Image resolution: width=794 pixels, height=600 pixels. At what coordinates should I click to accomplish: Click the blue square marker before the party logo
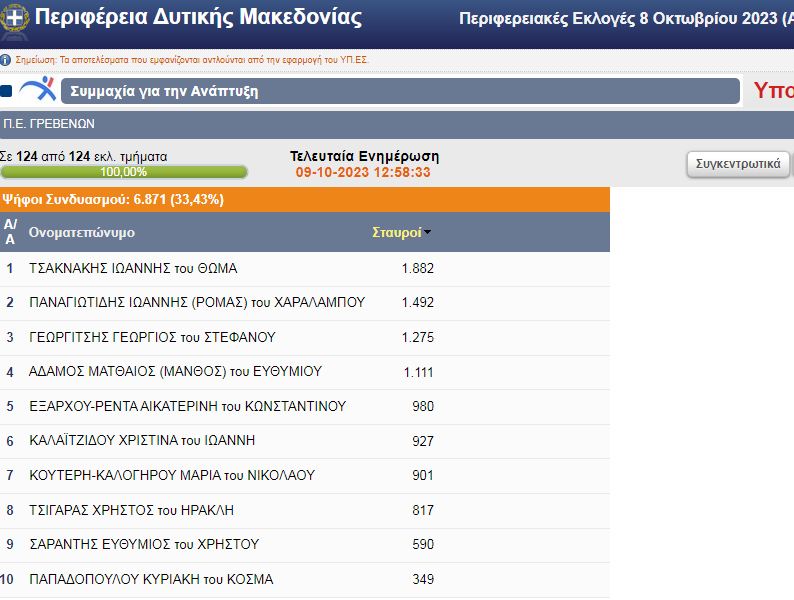pos(6,91)
